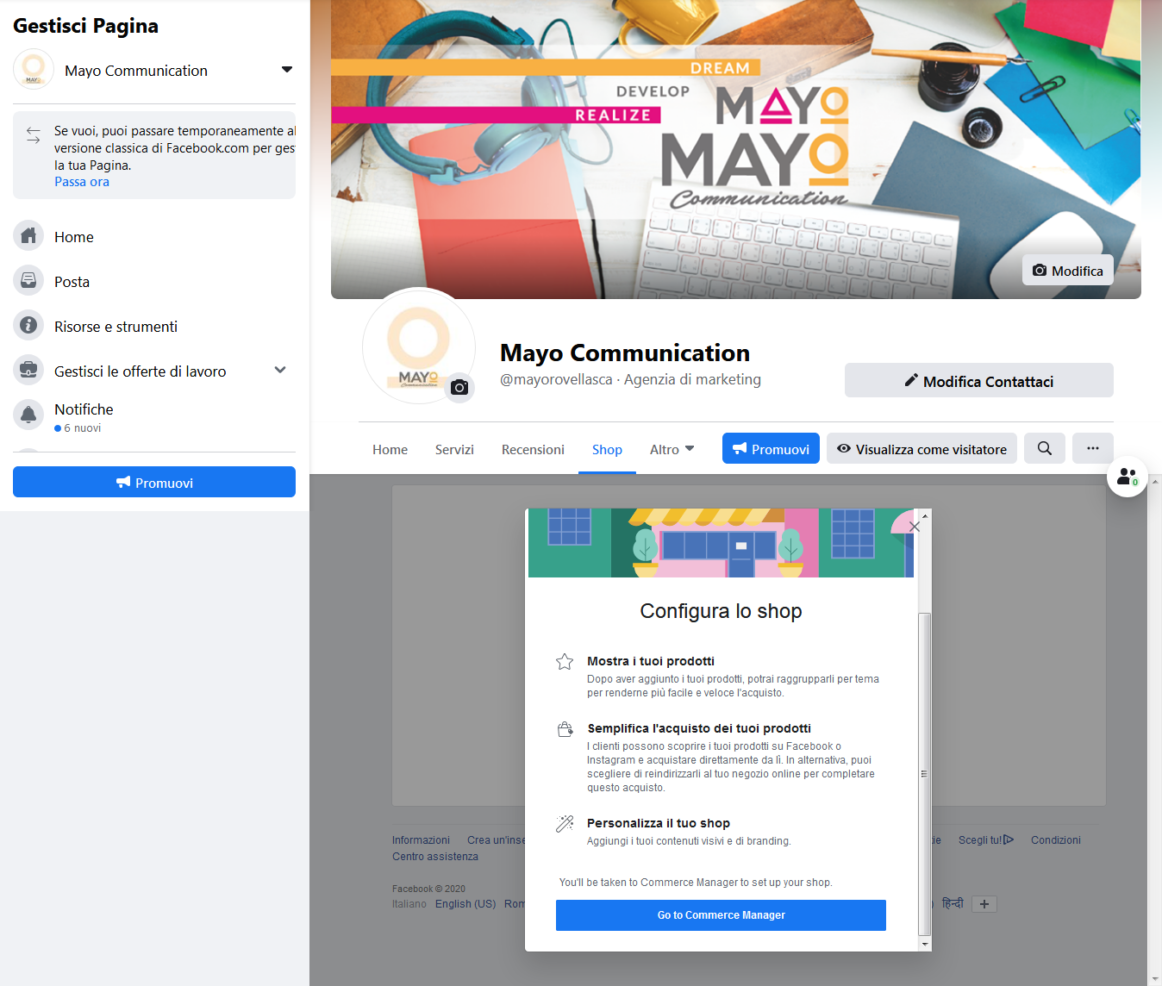This screenshot has height=986, width=1162.
Task: Click the Scegli tu! footer link
Action: click(980, 840)
